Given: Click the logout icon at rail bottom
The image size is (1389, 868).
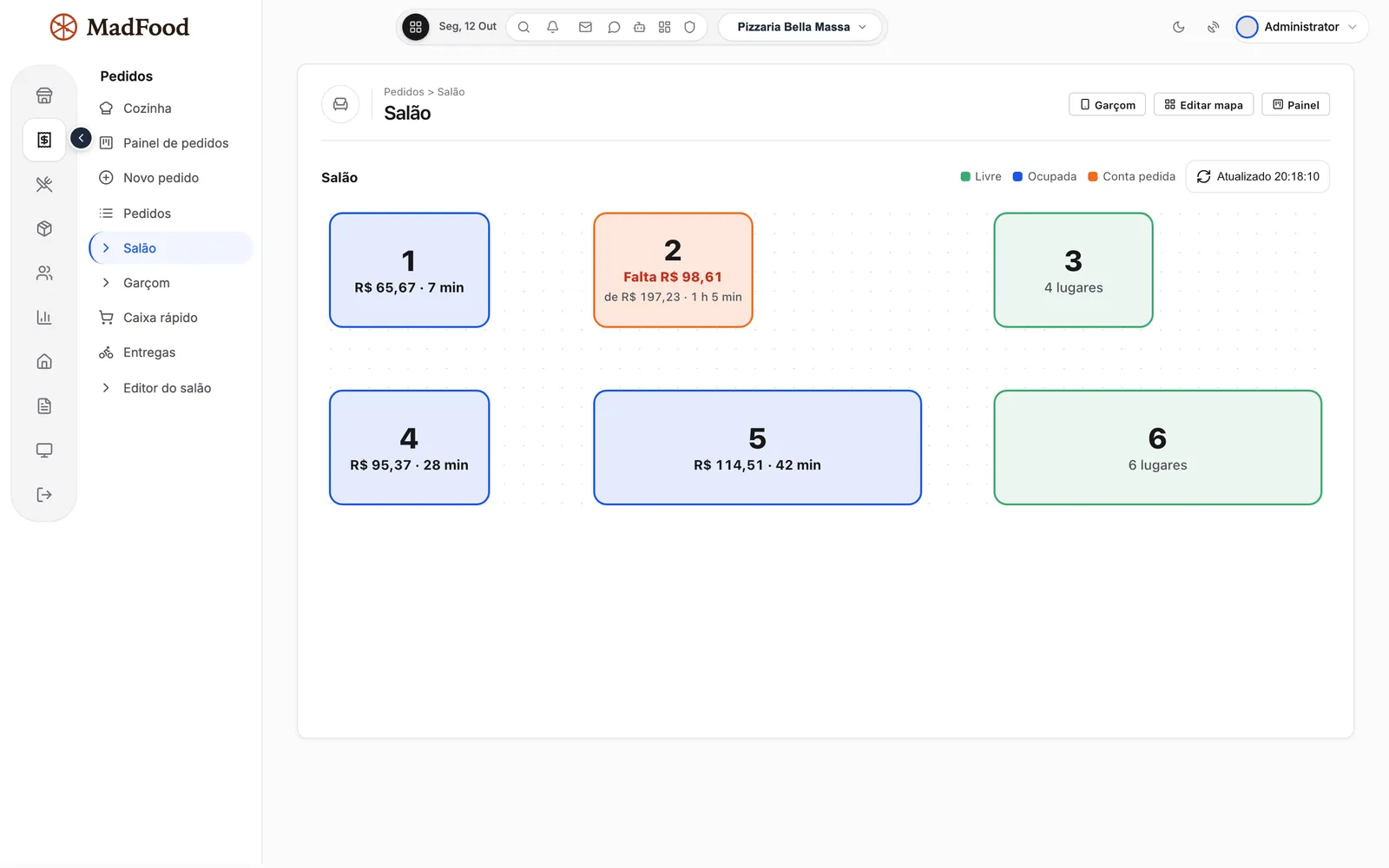Looking at the screenshot, I should coord(44,495).
